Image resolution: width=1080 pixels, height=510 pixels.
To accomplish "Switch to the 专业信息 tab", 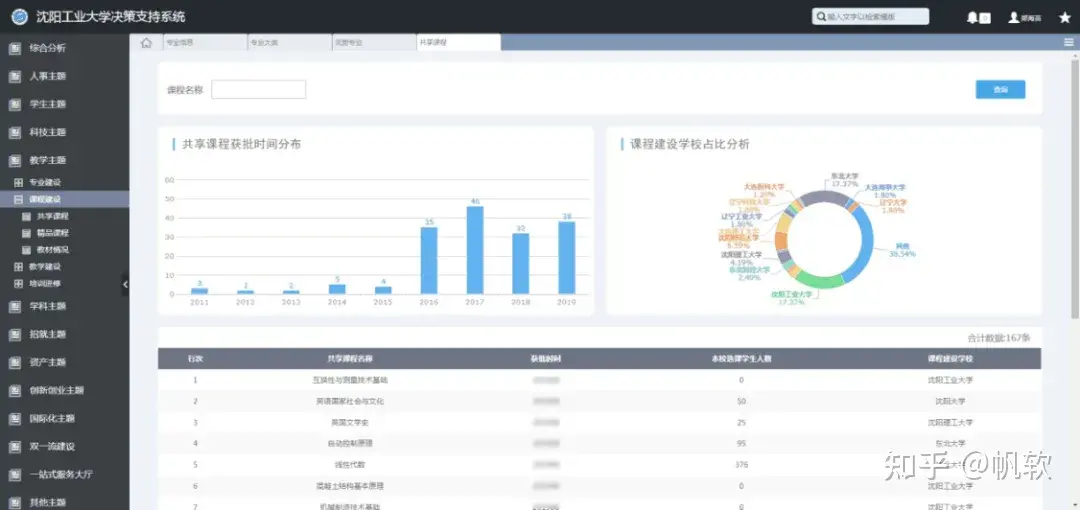I will coord(205,43).
